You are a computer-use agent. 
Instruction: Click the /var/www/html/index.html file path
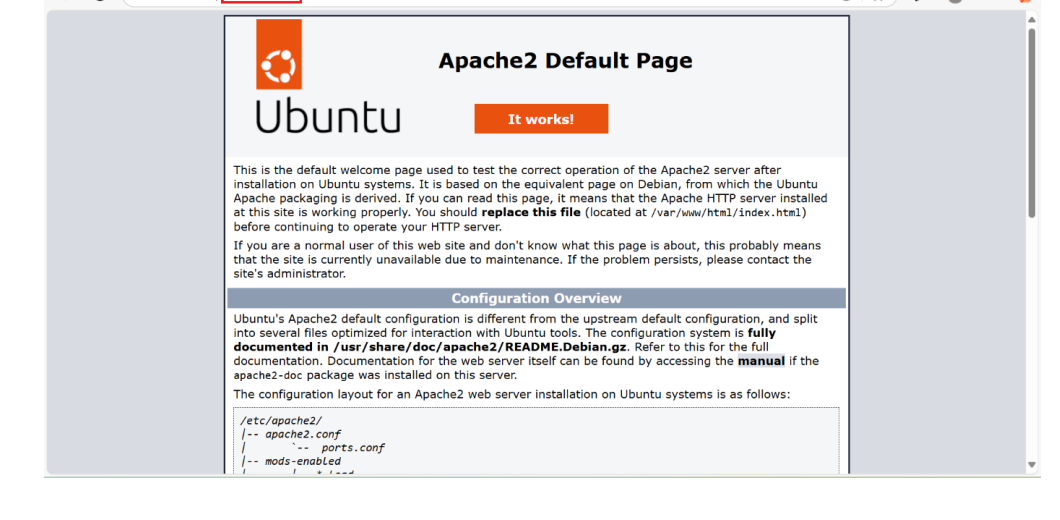[727, 213]
